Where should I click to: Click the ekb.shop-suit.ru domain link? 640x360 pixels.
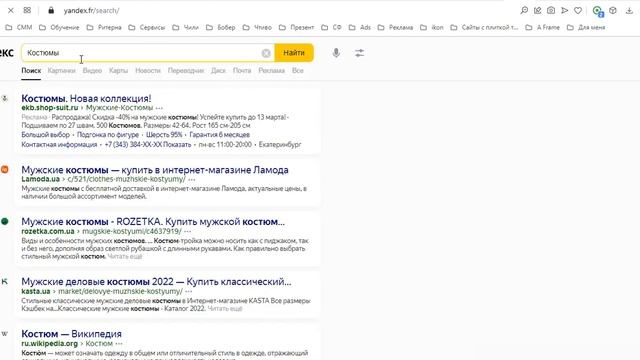(x=50, y=108)
